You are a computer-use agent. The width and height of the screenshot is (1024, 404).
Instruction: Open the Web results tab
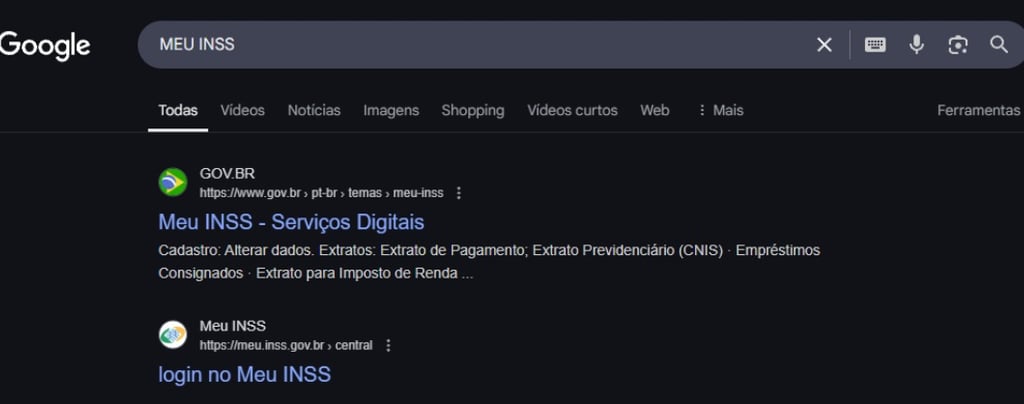click(654, 110)
